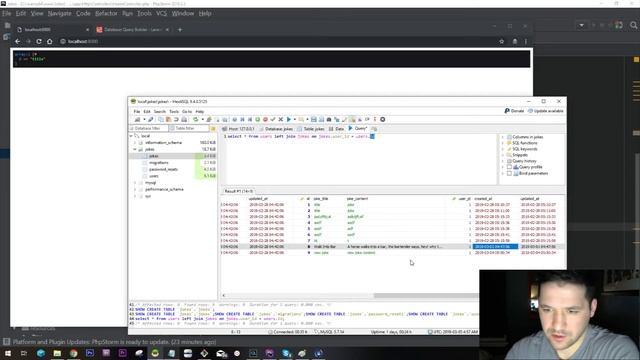640x360 pixels.
Task: Click the new query tab icon after Query tab
Action: click(x=374, y=129)
